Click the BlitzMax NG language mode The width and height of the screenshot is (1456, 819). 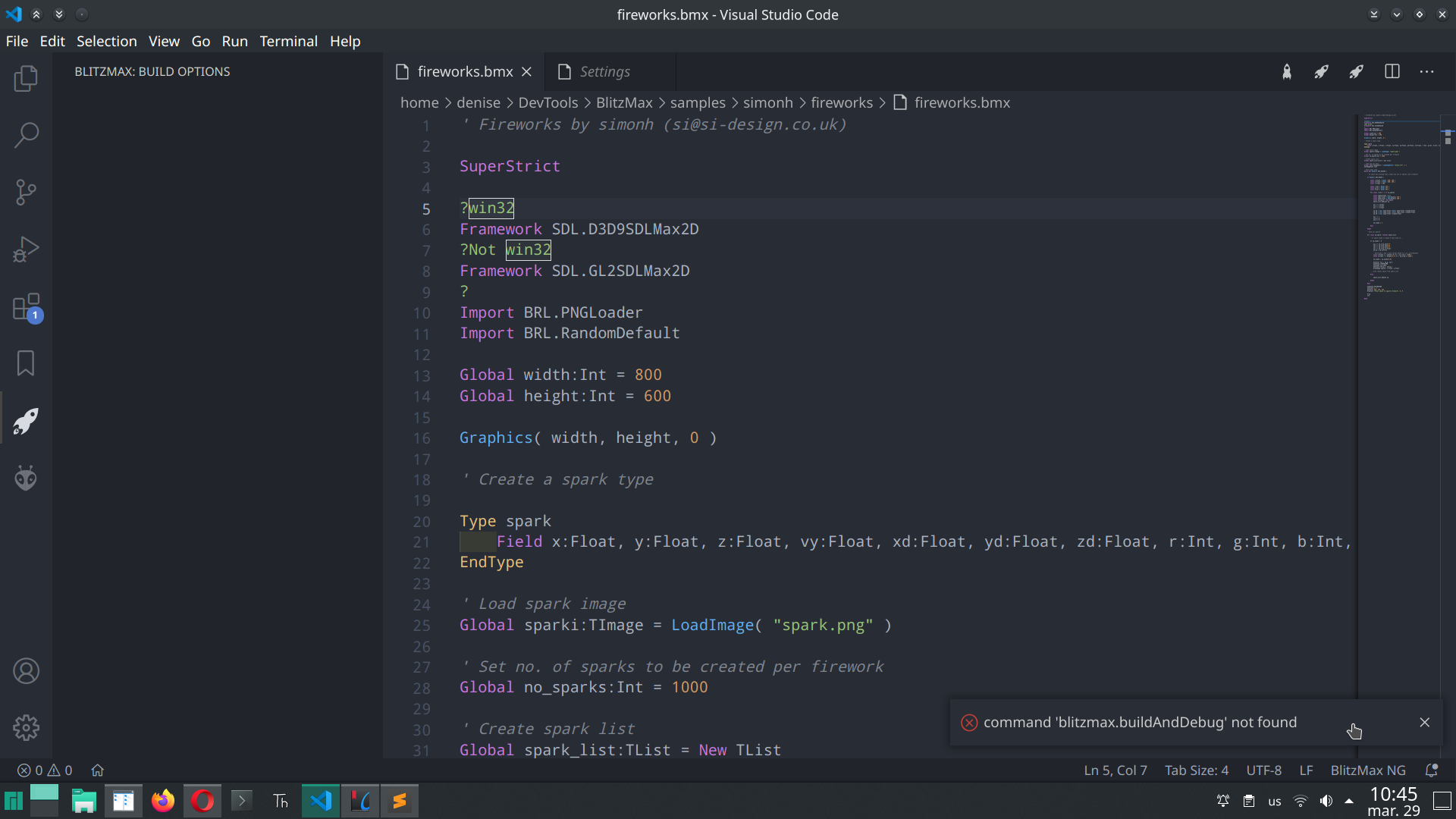(1367, 770)
